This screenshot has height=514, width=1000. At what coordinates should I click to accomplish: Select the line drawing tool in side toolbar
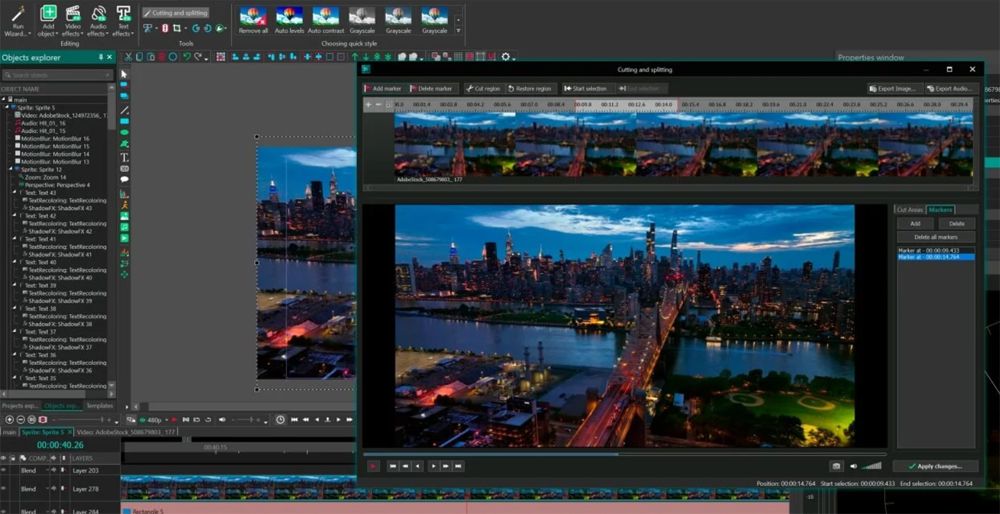(124, 110)
